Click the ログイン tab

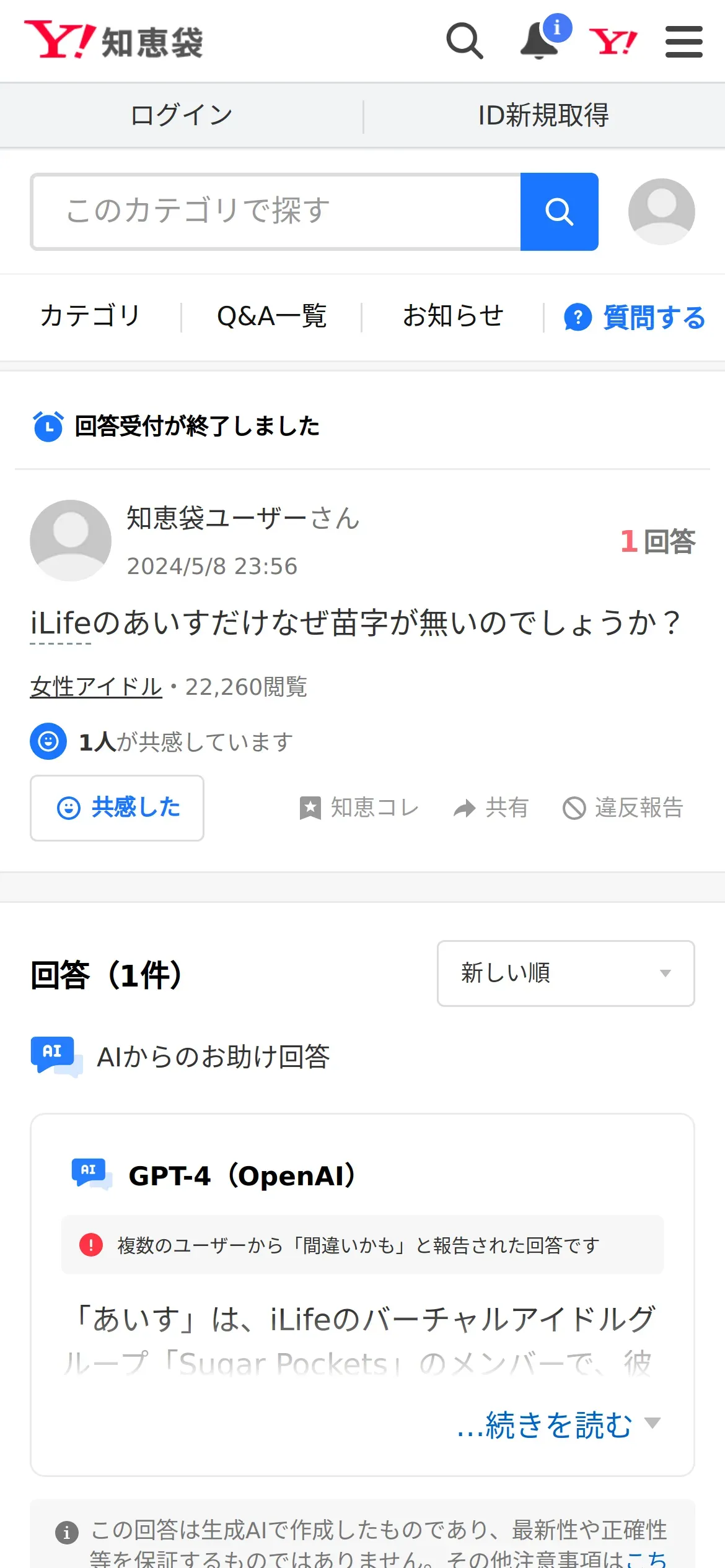182,115
